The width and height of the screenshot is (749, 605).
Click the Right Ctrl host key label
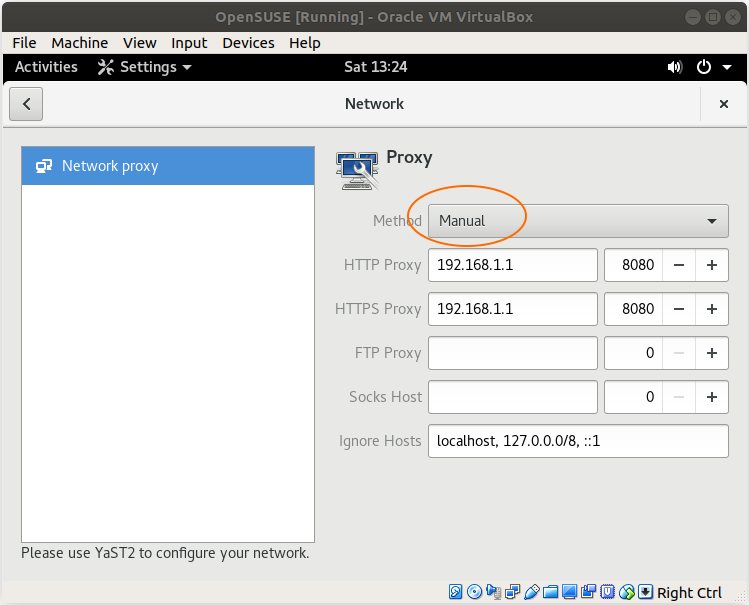point(689,593)
